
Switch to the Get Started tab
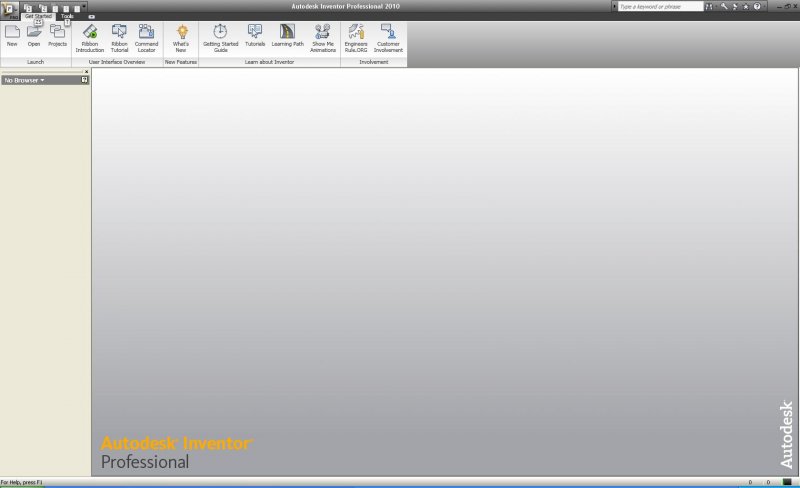click(x=38, y=16)
